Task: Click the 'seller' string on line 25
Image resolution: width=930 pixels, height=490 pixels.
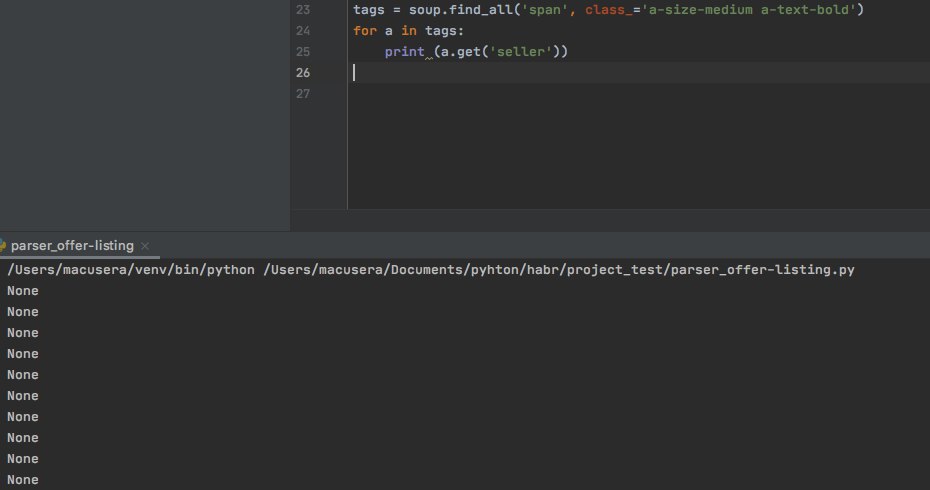Action: (x=521, y=52)
